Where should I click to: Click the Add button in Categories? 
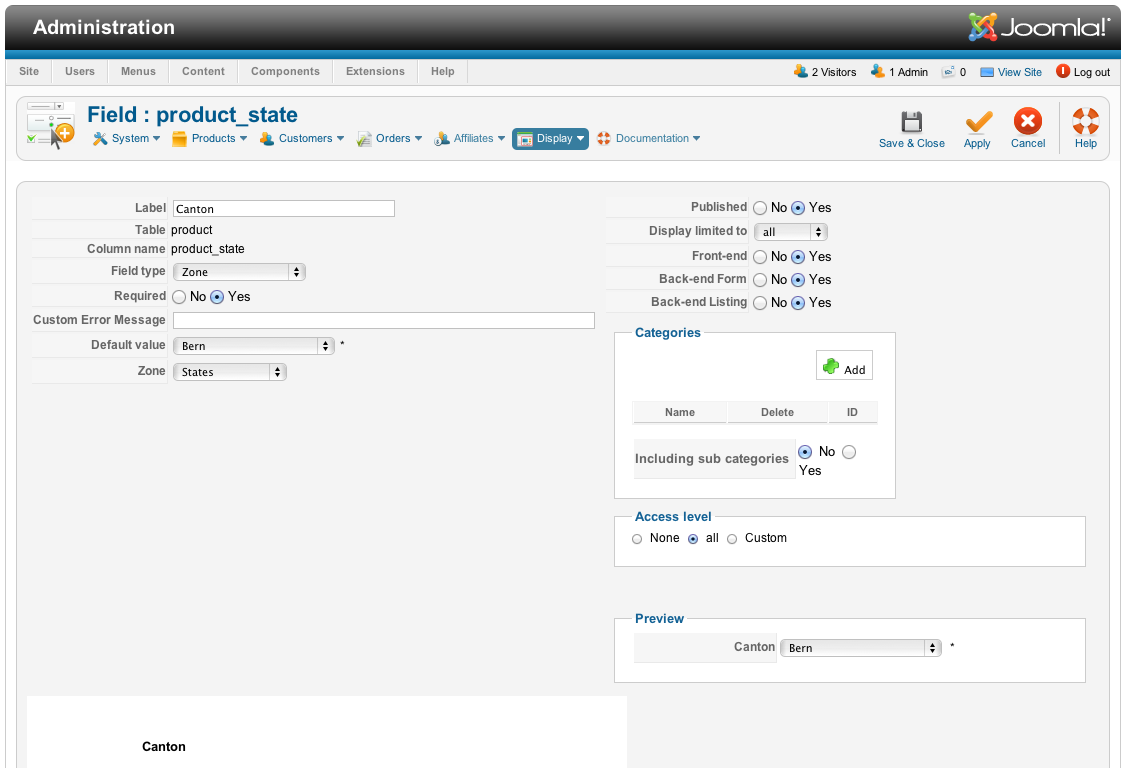point(844,365)
